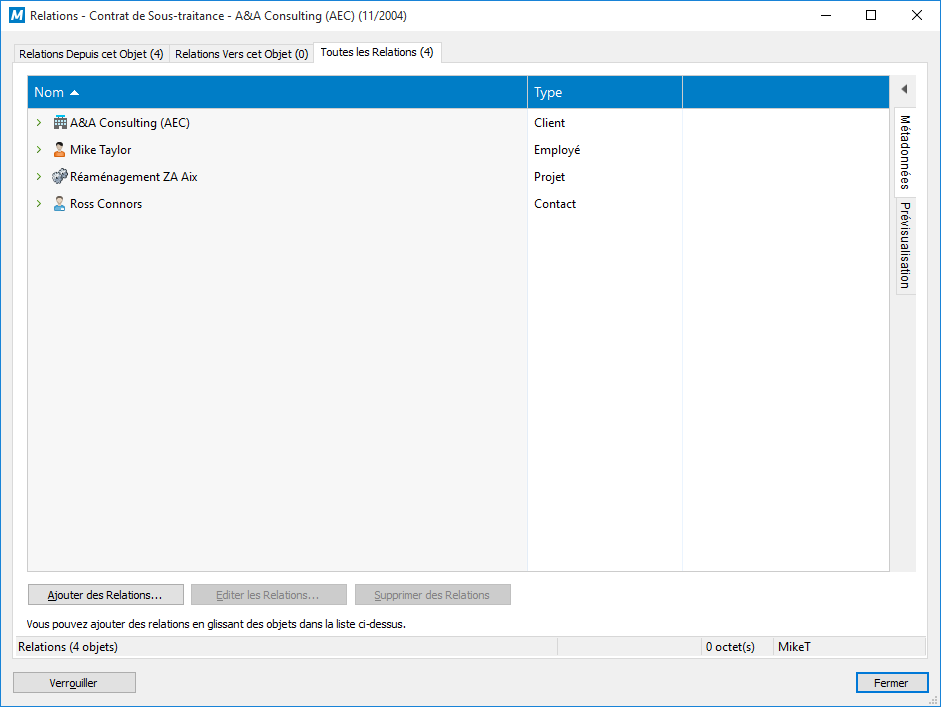Click the Réaménagement ZA Aix project icon
The image size is (941, 707).
coord(59,177)
